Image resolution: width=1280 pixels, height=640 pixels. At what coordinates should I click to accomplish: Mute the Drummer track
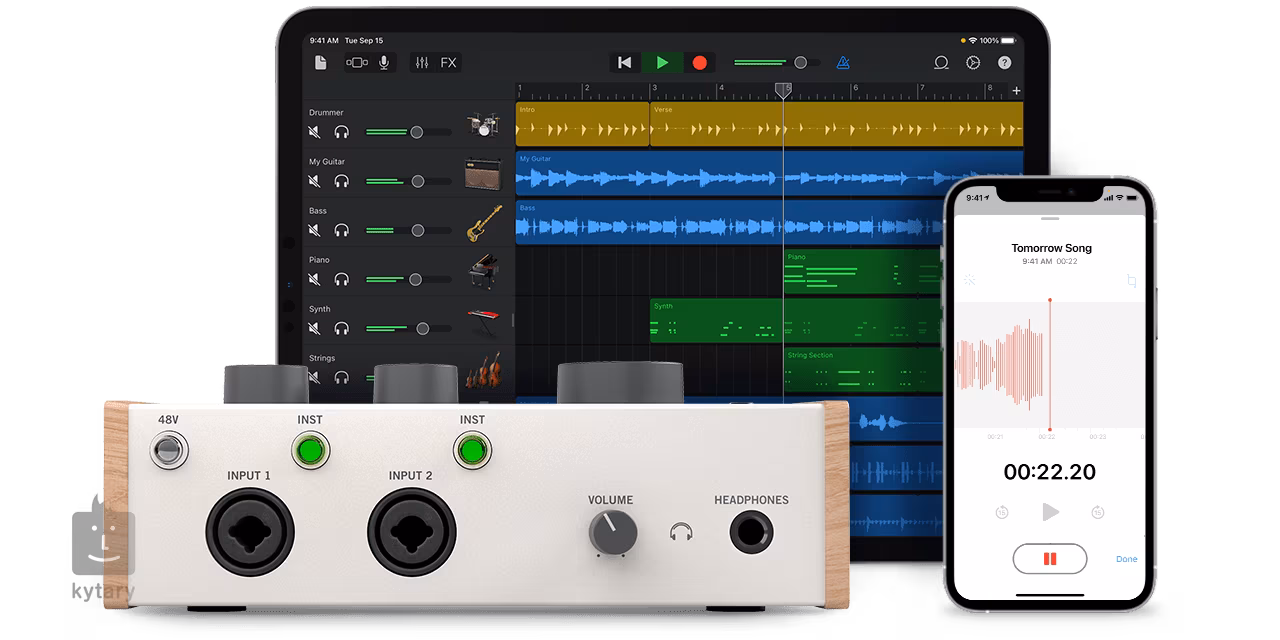tap(315, 132)
